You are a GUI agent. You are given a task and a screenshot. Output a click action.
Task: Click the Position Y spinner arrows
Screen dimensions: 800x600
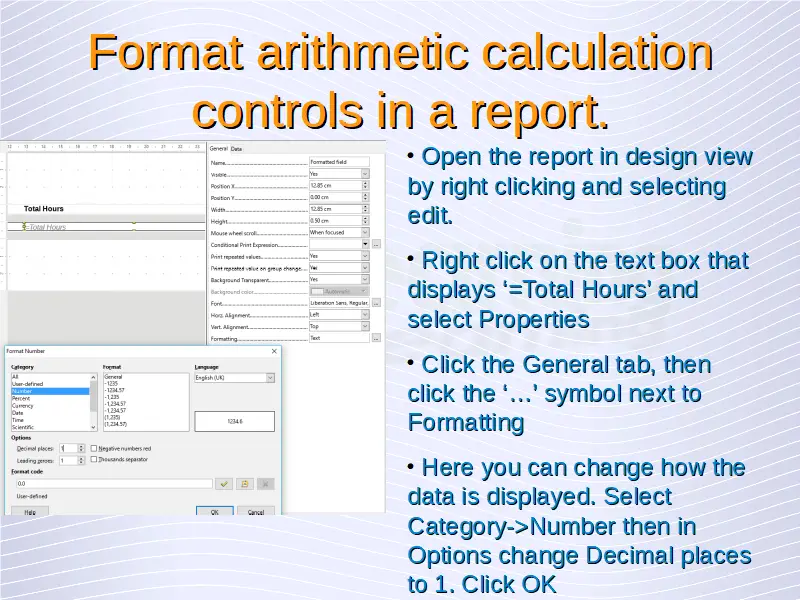(365, 197)
